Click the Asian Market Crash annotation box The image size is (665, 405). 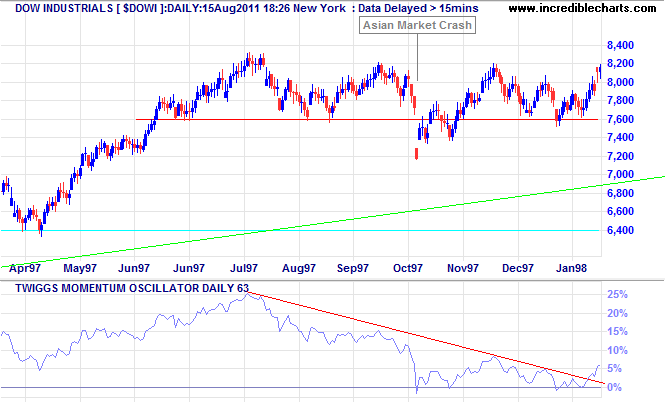pos(417,25)
